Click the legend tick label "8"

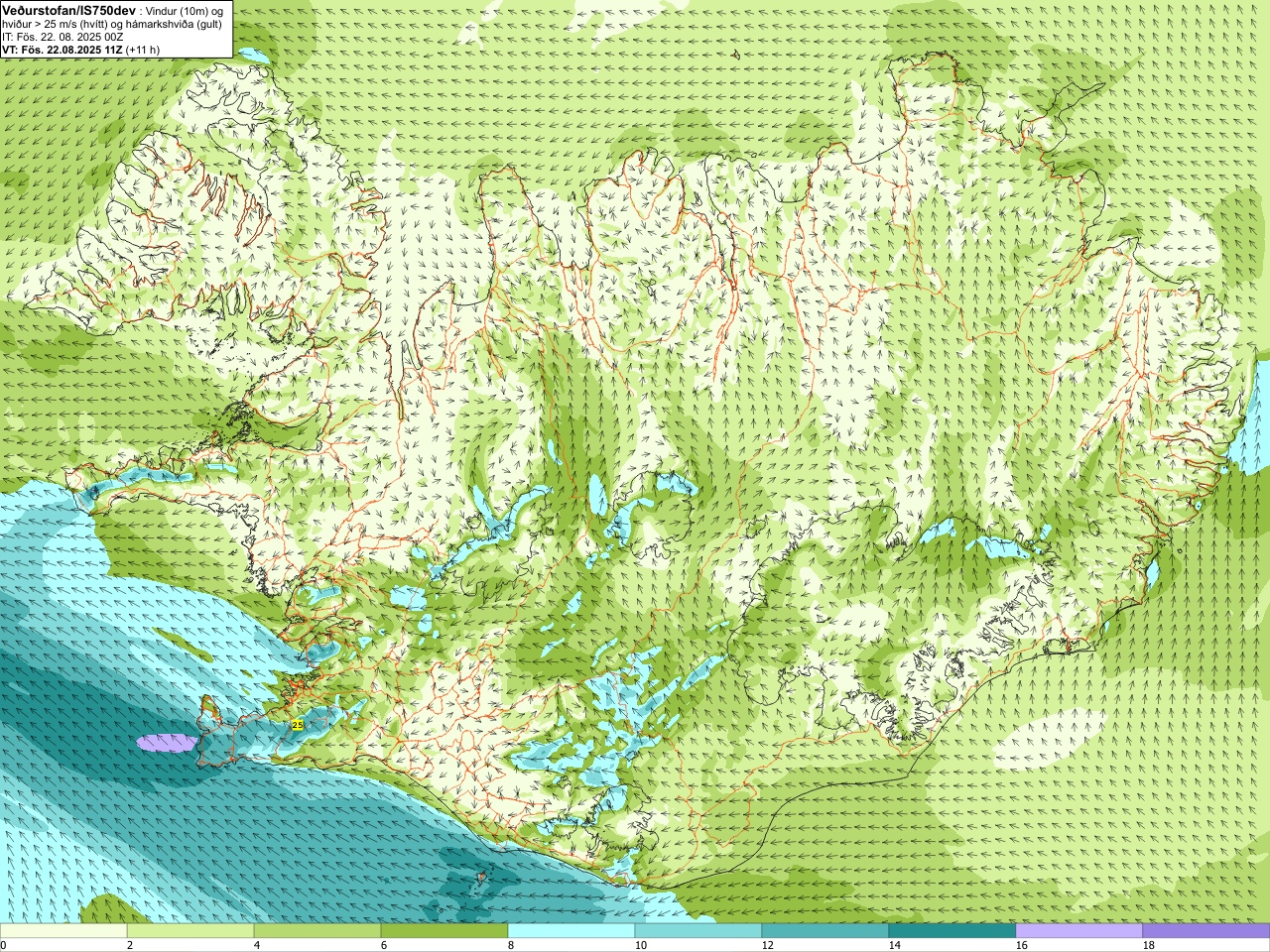pyautogui.click(x=511, y=946)
